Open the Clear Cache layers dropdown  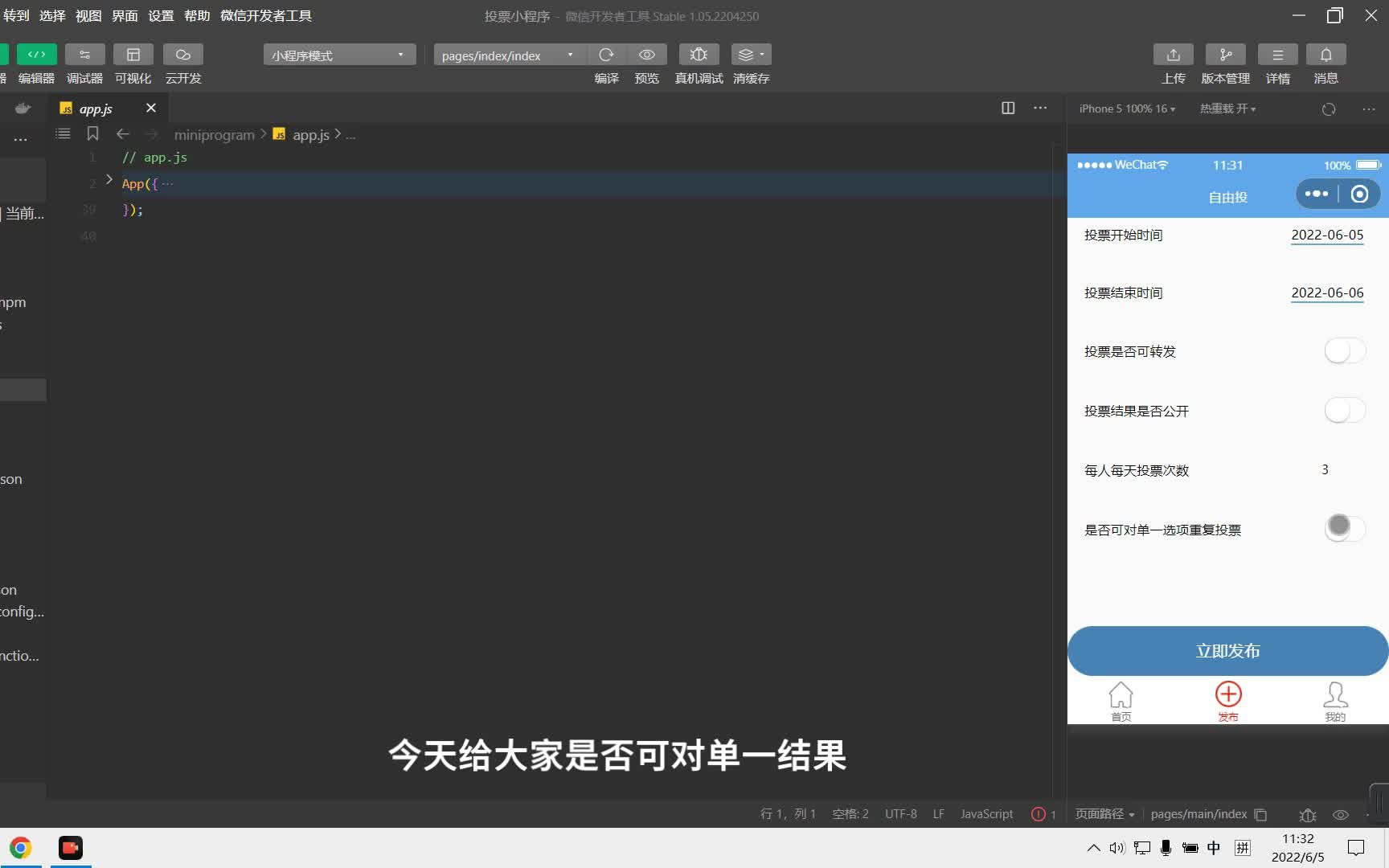pos(751,55)
